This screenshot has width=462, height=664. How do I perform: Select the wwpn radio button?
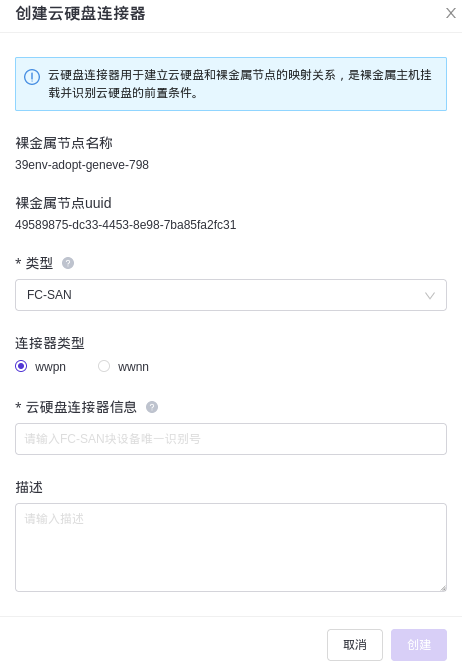click(x=21, y=366)
